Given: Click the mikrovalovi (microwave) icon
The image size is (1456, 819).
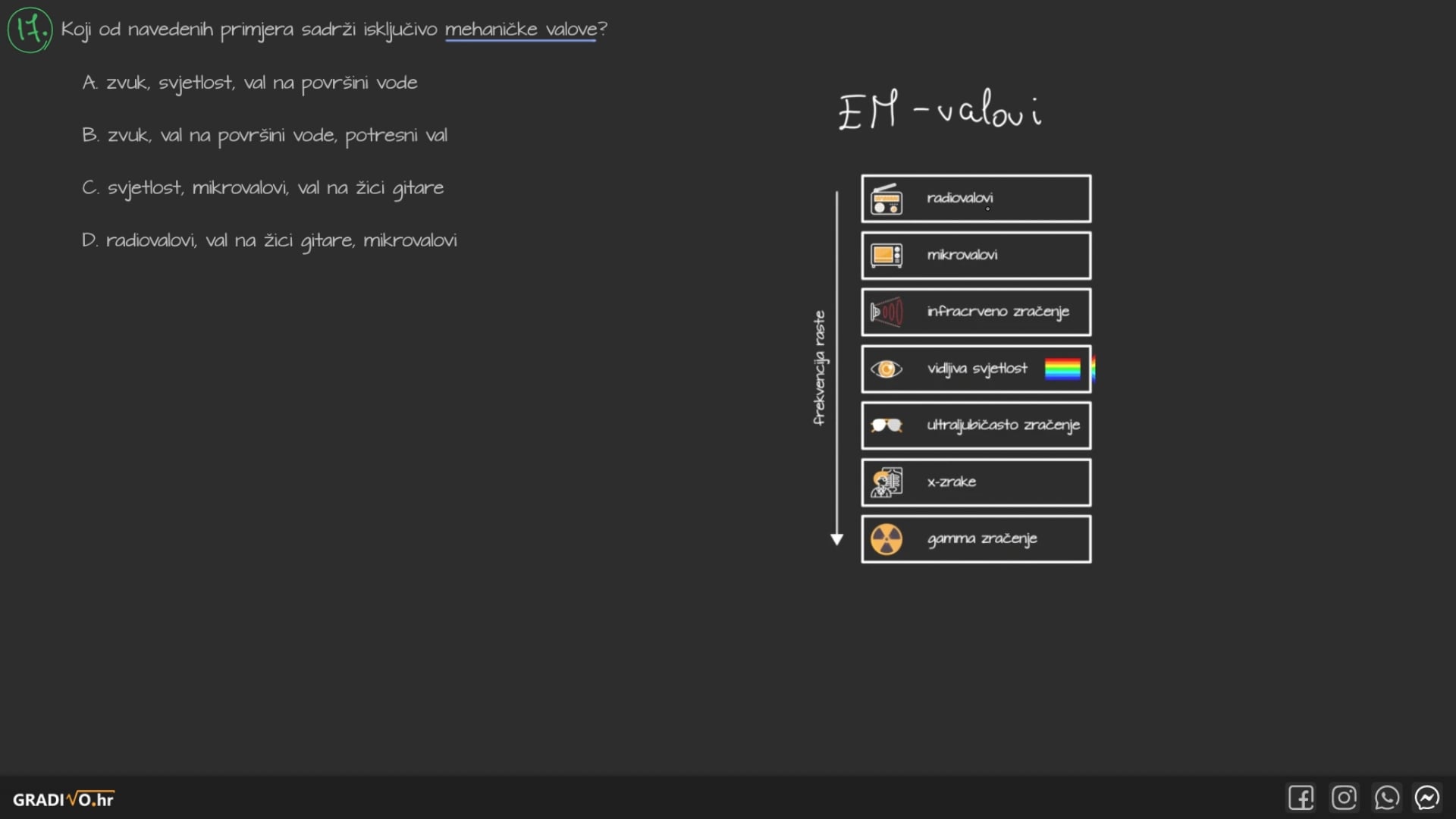Looking at the screenshot, I should tap(885, 254).
